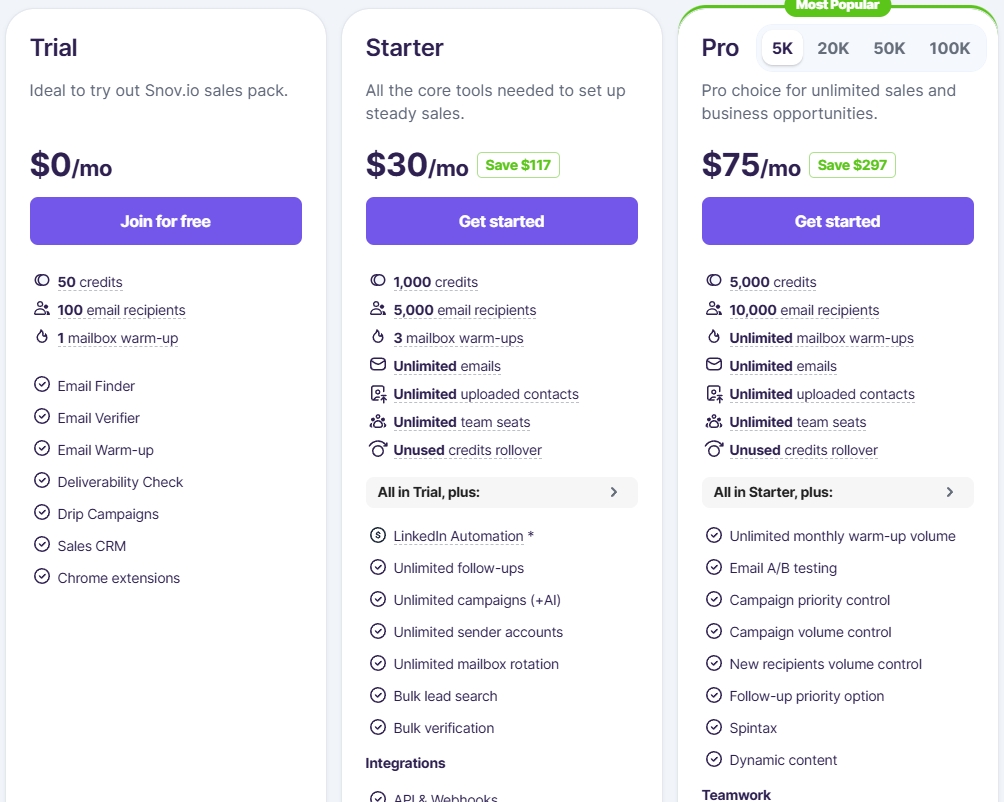Click the envelope icon beside Starter Unlimited emails

378,365
